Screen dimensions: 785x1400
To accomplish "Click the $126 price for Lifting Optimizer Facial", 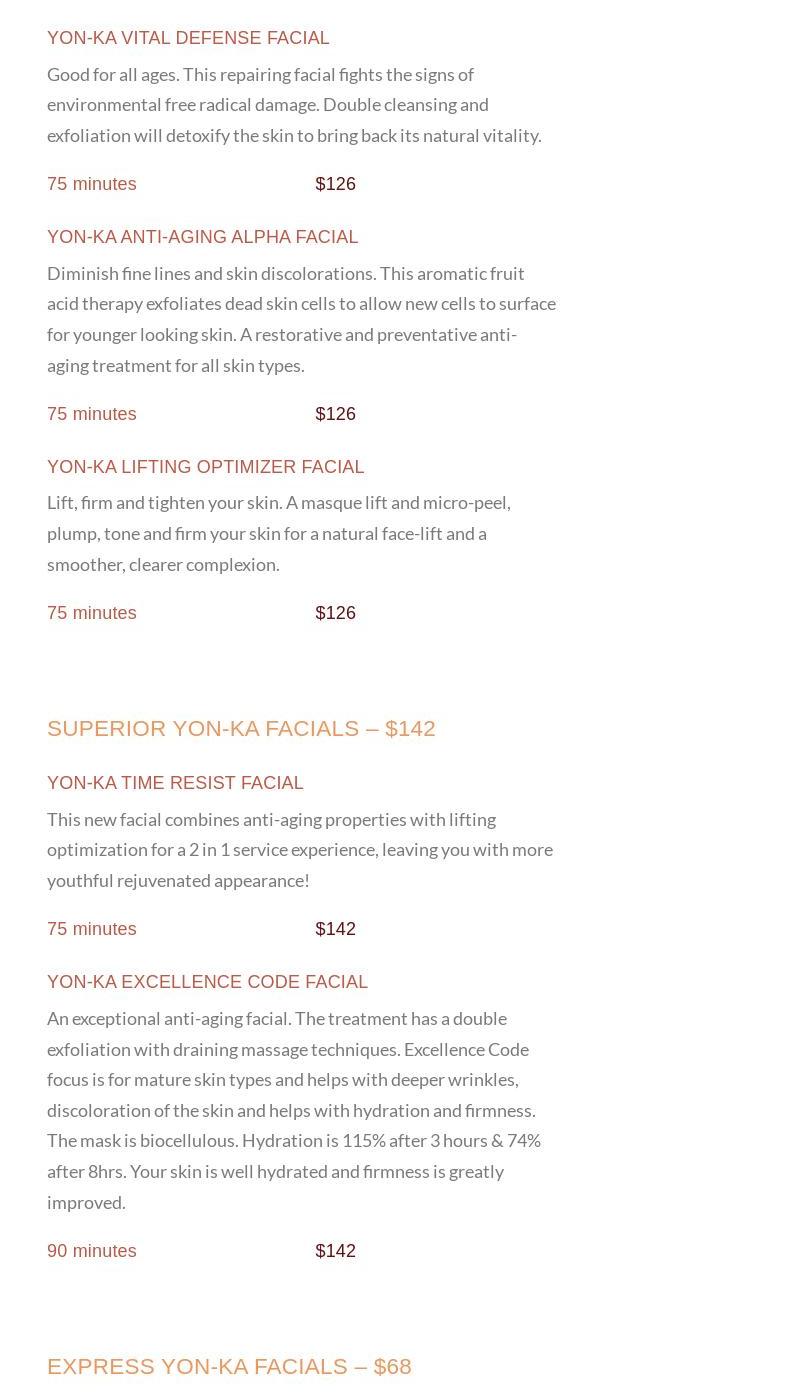I will (x=335, y=613).
